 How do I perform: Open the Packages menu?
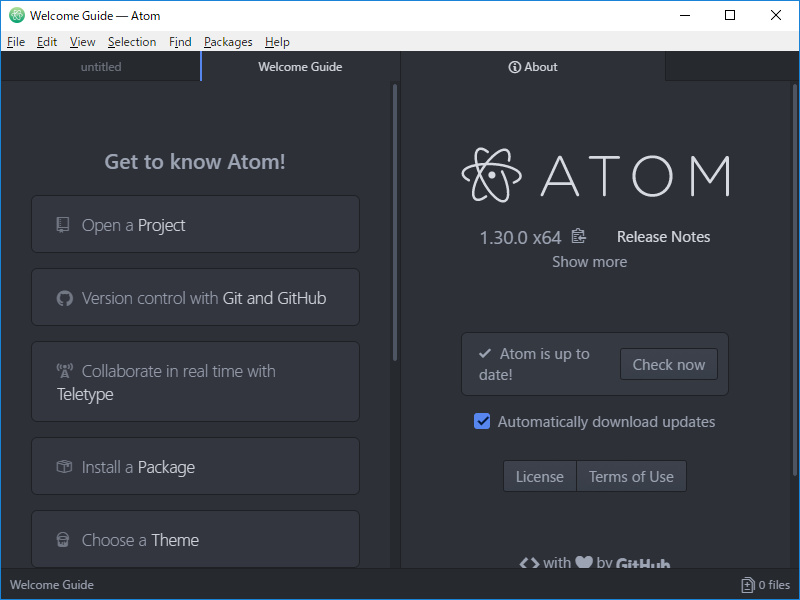point(228,42)
